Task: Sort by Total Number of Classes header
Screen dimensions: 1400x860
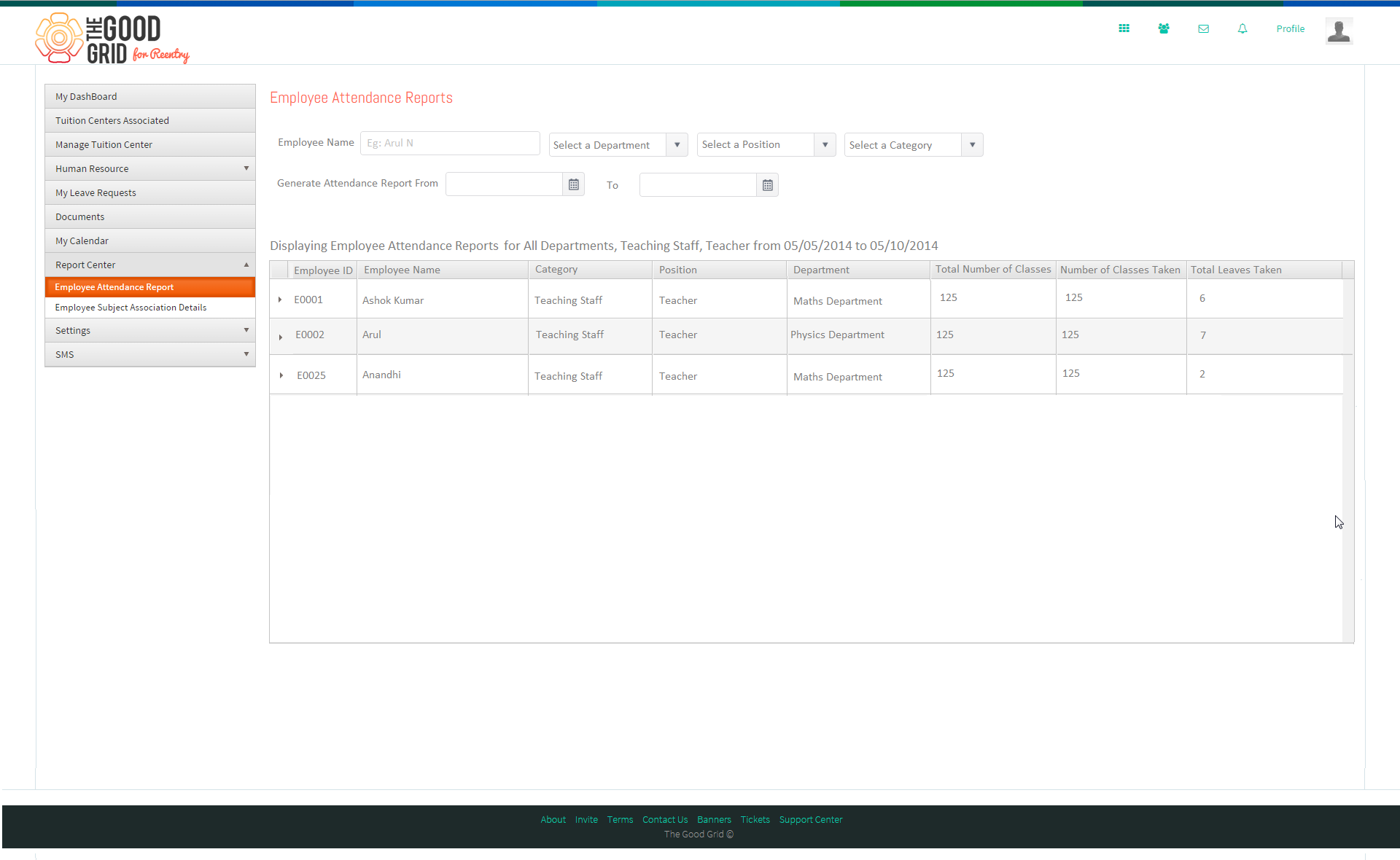Action: point(993,270)
